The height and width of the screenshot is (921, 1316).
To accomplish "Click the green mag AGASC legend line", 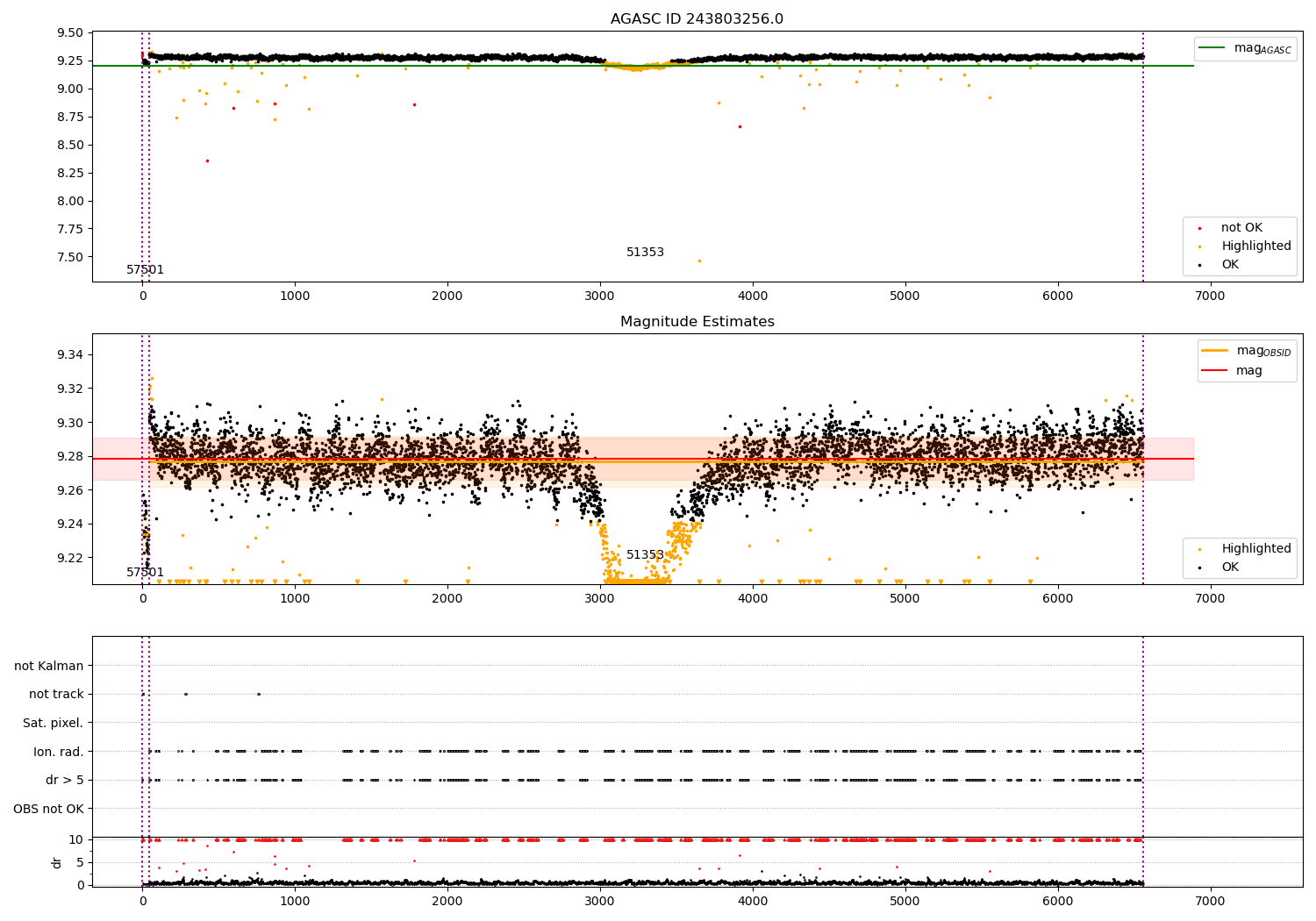I will click(1212, 48).
